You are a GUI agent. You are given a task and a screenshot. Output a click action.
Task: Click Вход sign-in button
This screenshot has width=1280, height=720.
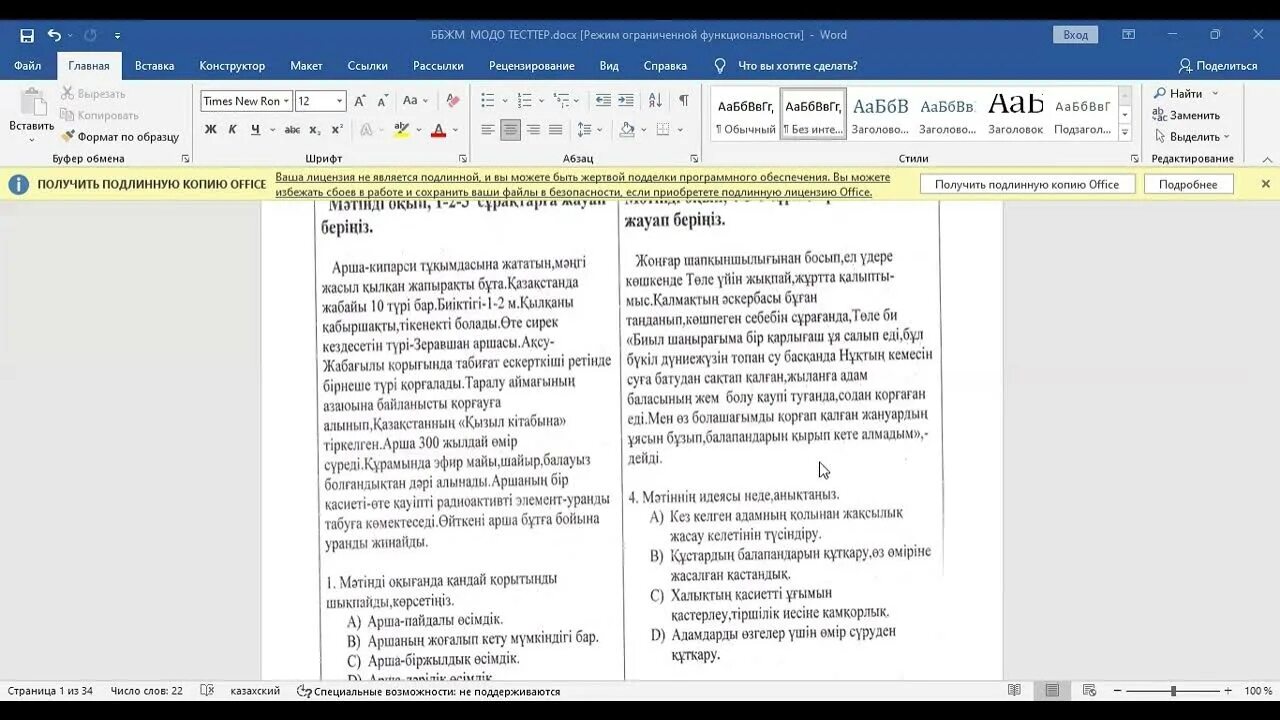pos(1075,35)
